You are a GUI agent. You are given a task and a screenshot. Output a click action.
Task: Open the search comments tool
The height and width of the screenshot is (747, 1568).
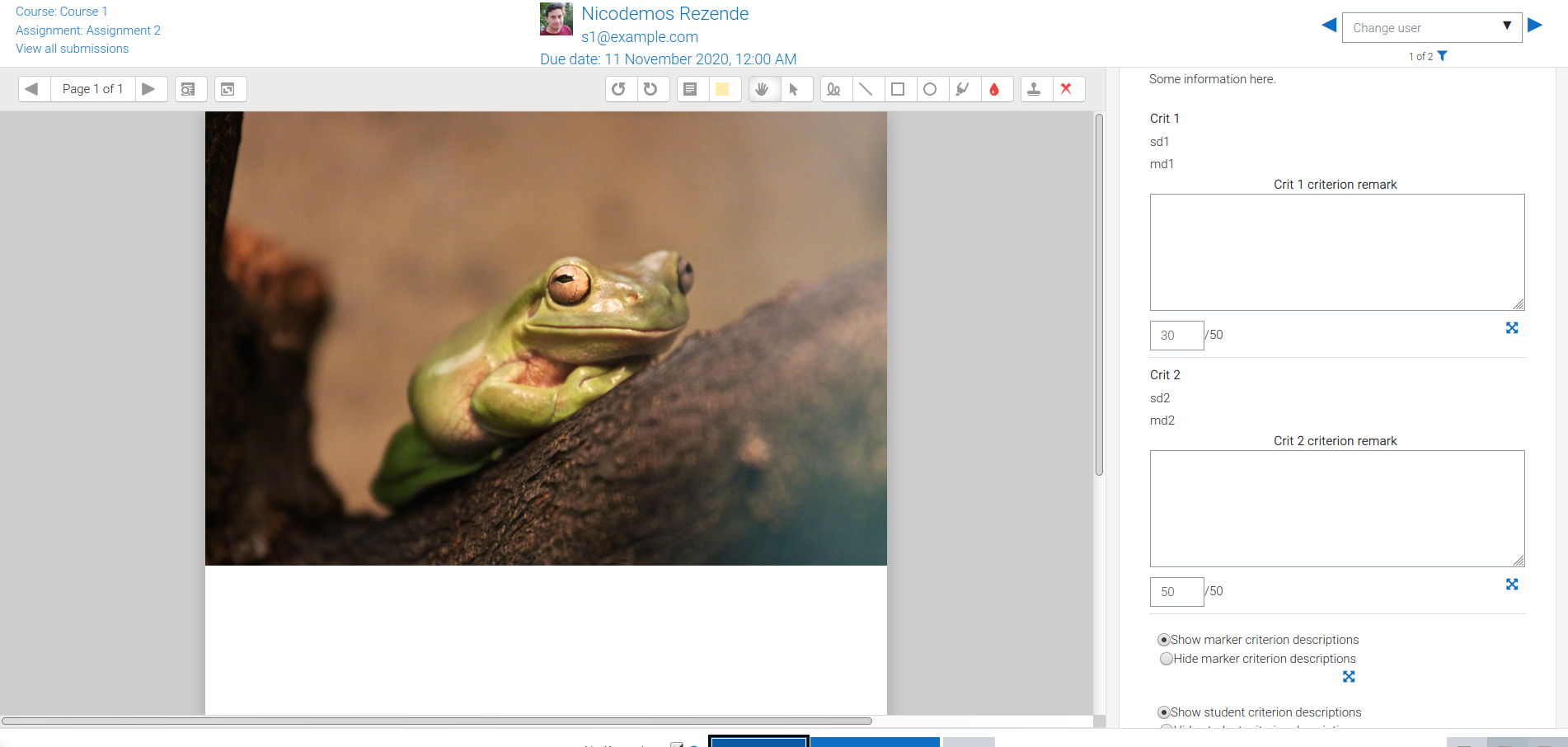pos(190,89)
